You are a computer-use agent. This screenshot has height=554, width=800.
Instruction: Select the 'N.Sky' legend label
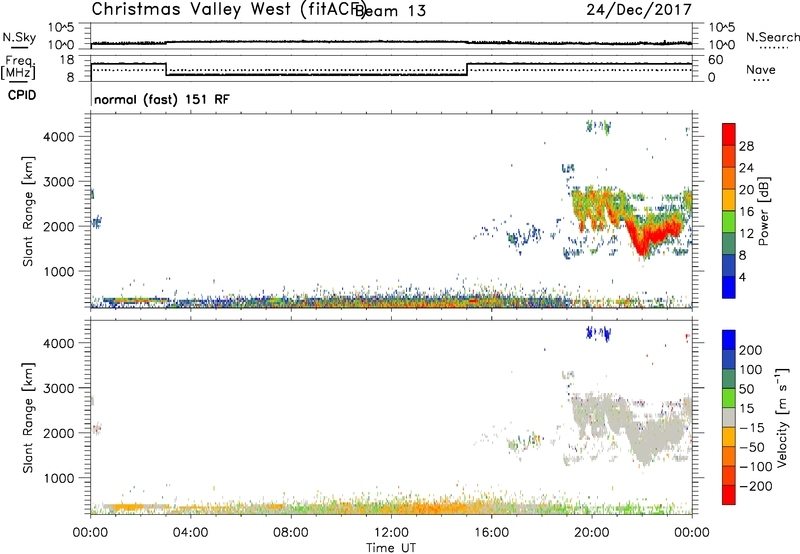19,37
